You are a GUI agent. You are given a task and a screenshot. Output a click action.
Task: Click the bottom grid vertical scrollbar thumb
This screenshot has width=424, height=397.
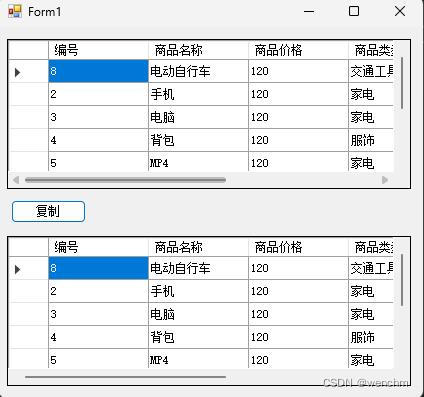coord(402,280)
